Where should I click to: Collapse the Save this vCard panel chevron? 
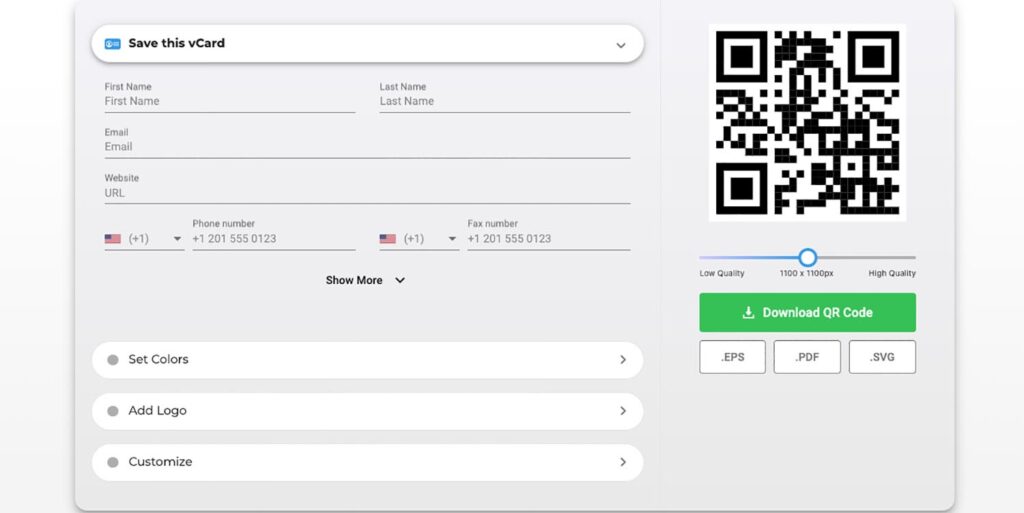click(x=621, y=45)
